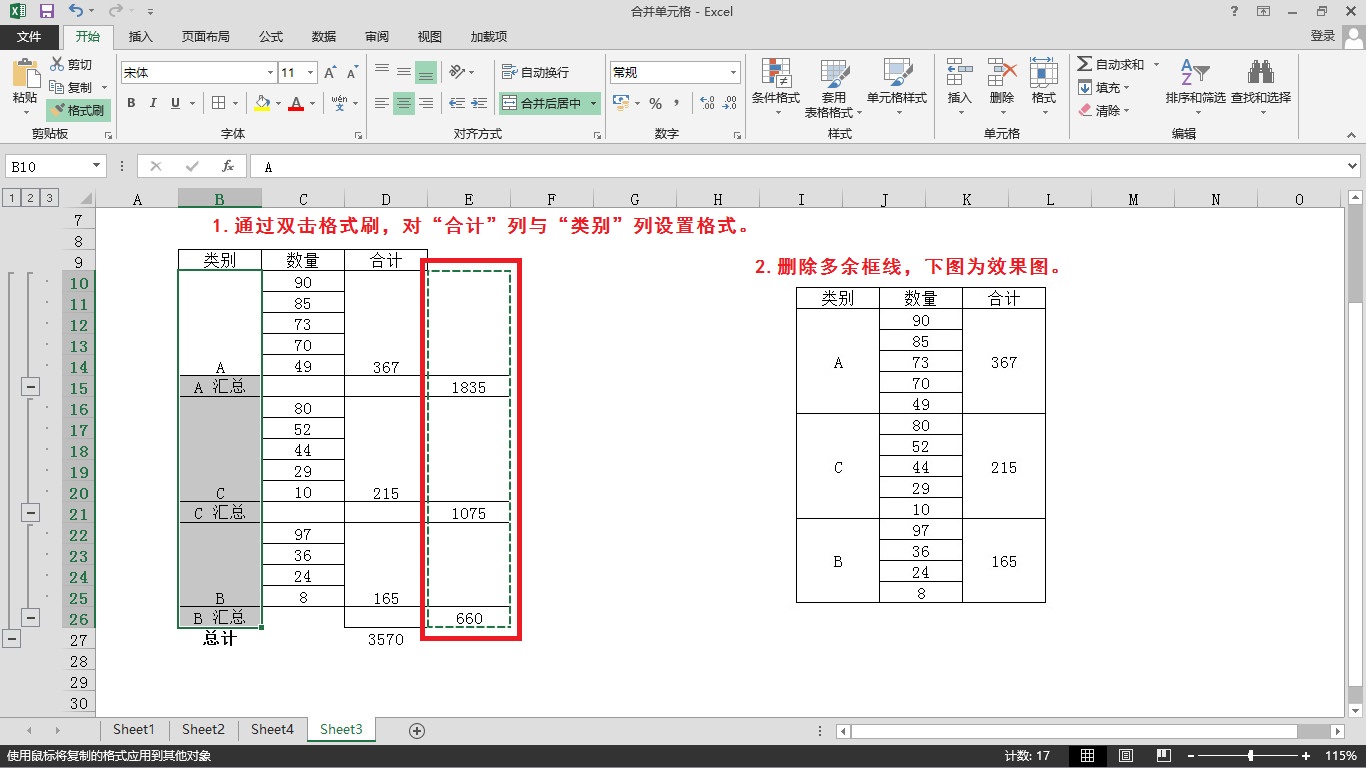Open Cell Styles (单元格样式)

[x=897, y=88]
